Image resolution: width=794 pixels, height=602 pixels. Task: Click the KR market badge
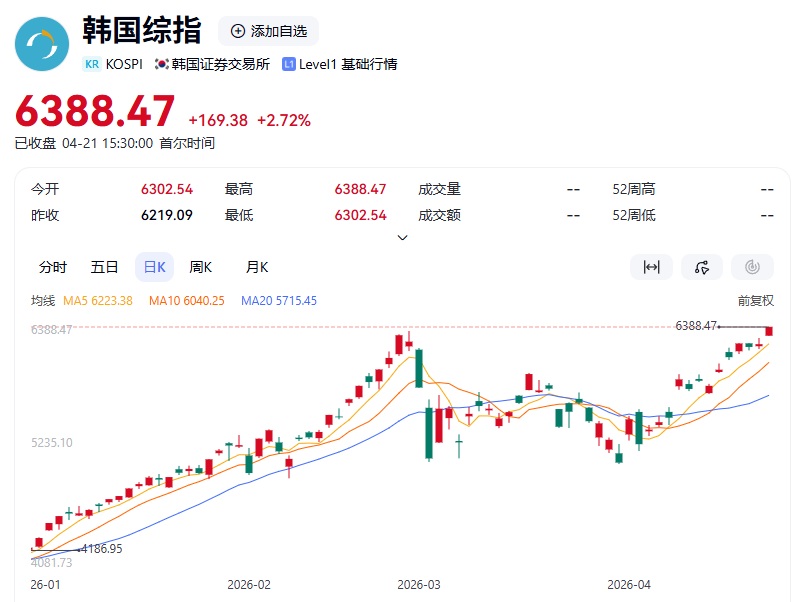(x=92, y=64)
